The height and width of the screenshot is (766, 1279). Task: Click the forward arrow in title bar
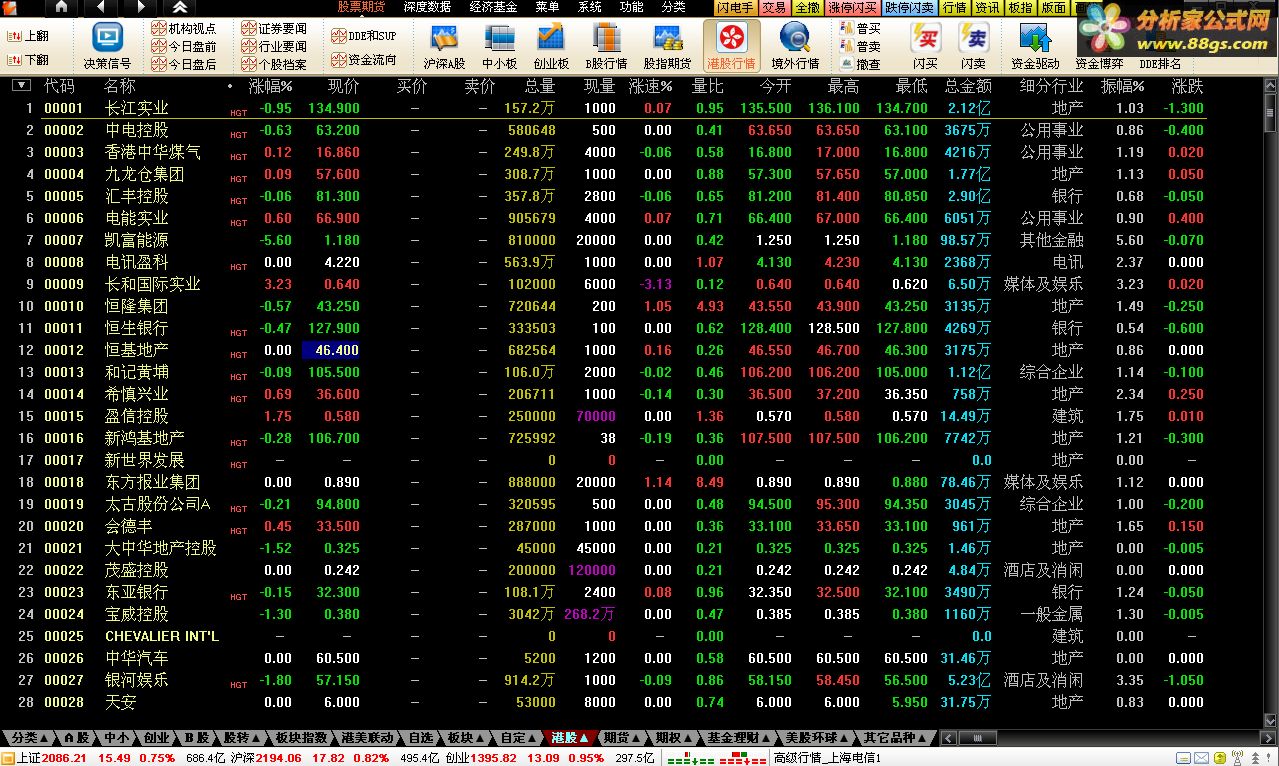click(x=139, y=7)
